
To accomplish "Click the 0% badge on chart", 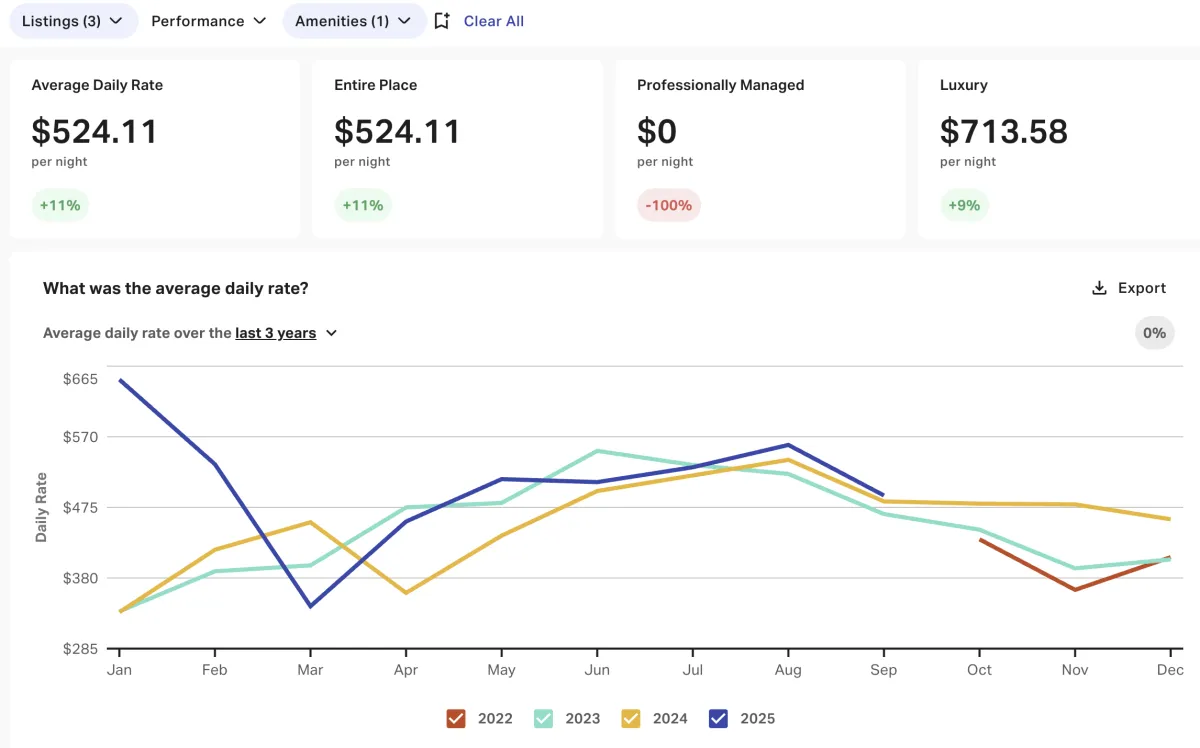I will click(1154, 333).
